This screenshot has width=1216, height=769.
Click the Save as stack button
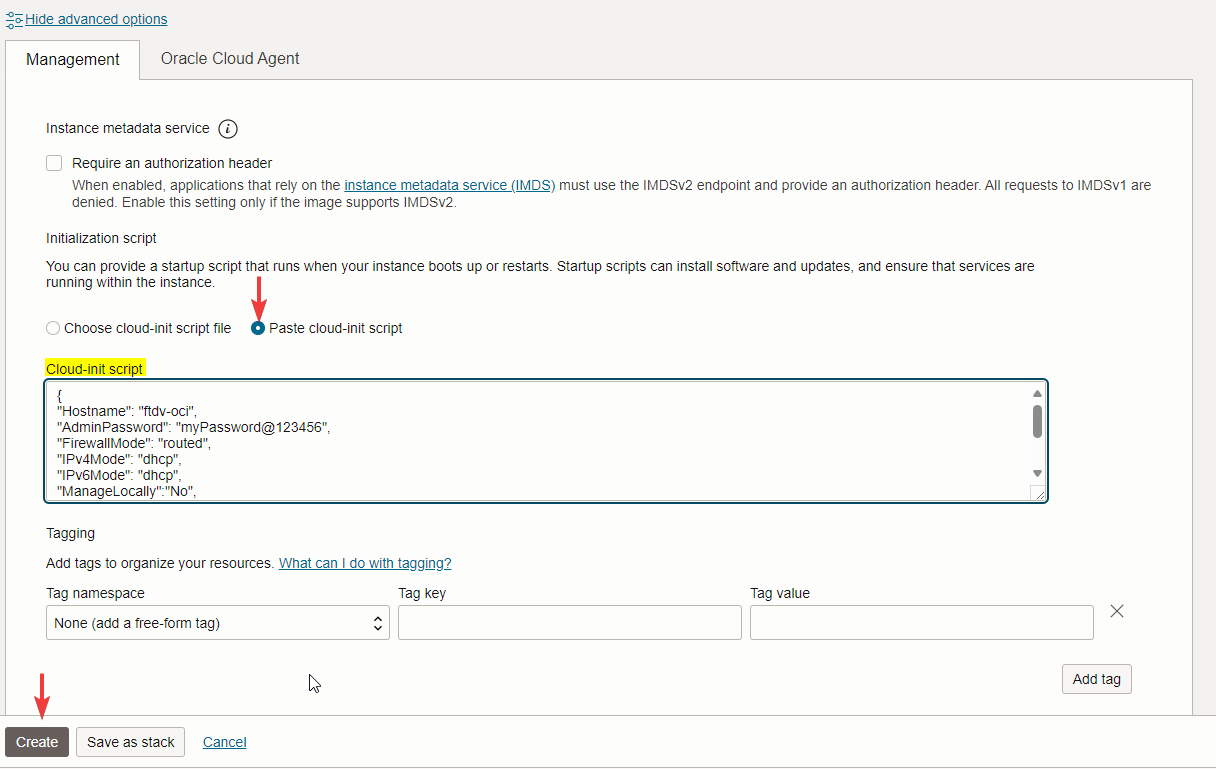pyautogui.click(x=131, y=742)
